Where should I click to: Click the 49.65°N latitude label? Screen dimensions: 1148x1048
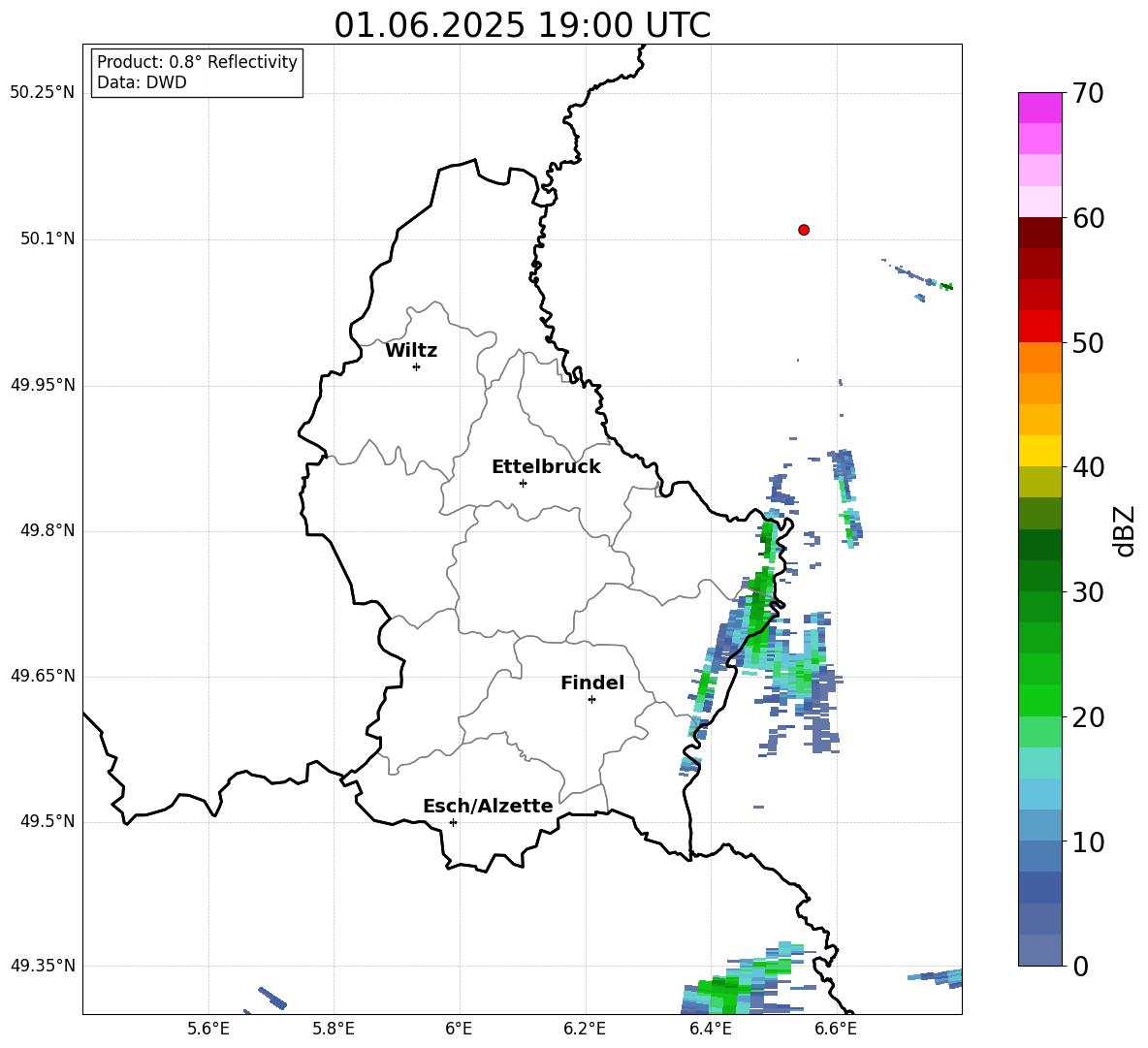[43, 676]
